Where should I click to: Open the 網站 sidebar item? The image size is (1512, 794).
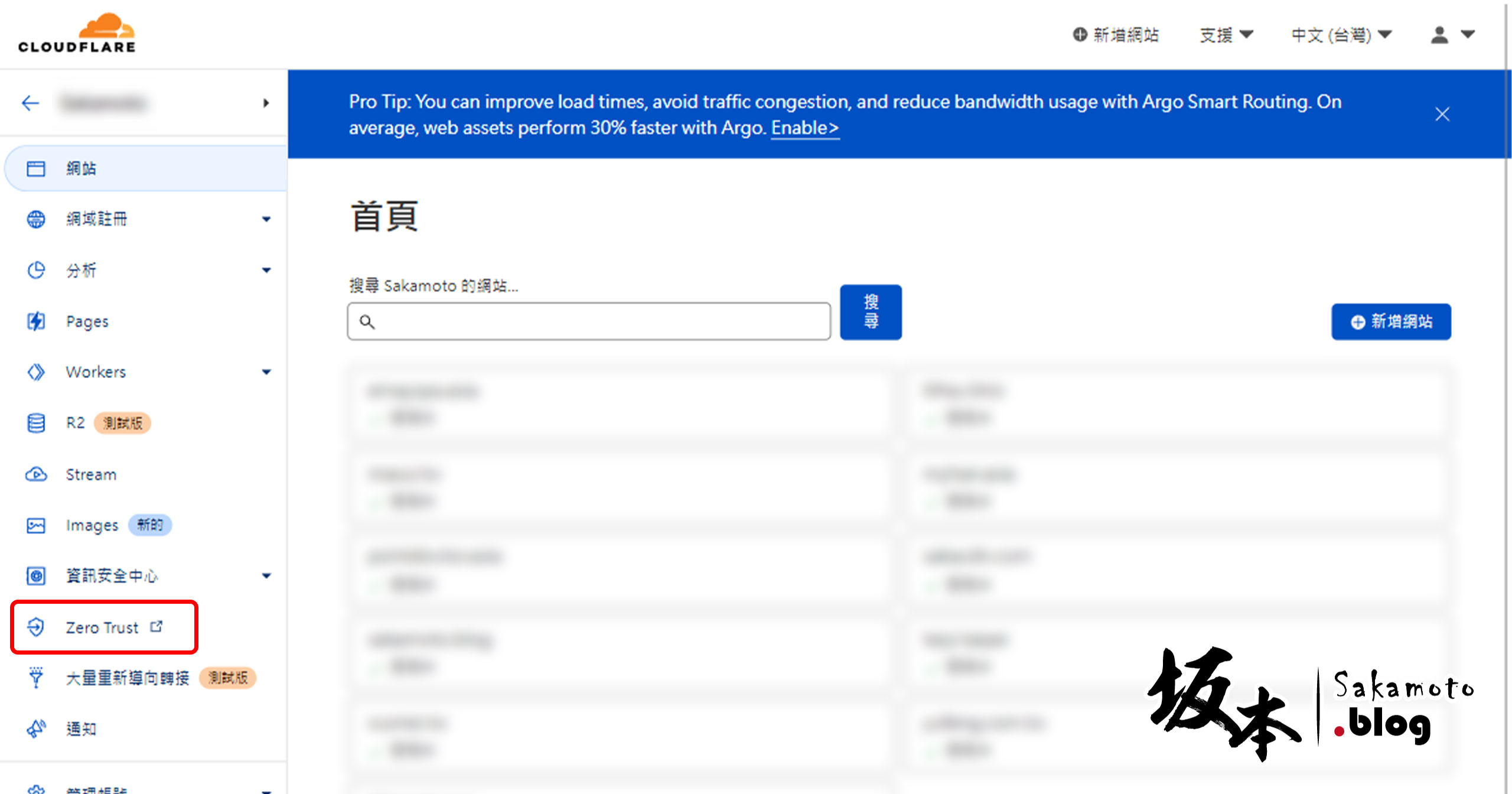[146, 168]
